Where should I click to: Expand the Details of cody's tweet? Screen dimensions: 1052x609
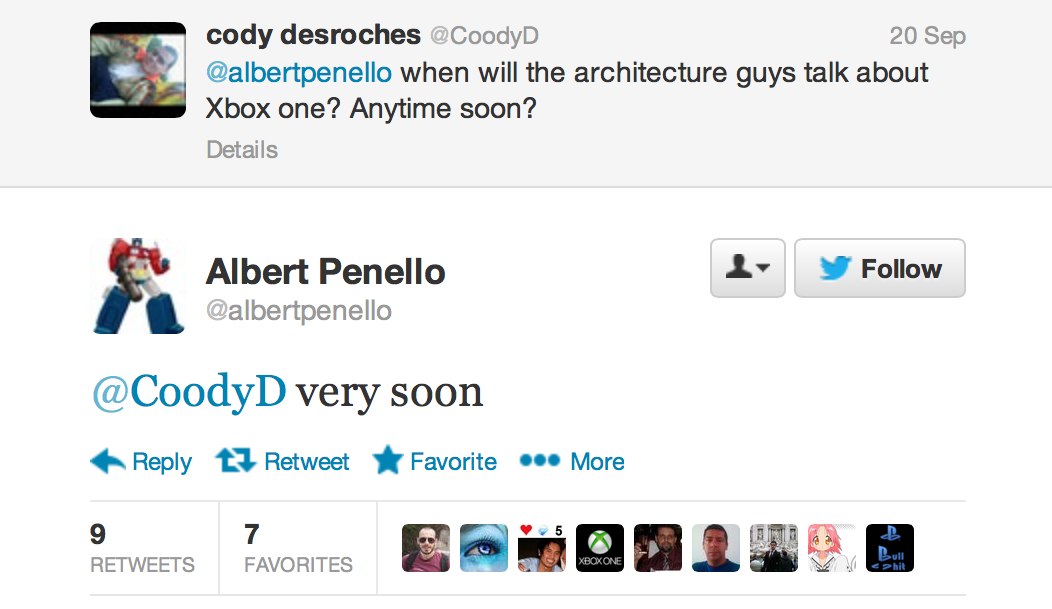point(242,150)
